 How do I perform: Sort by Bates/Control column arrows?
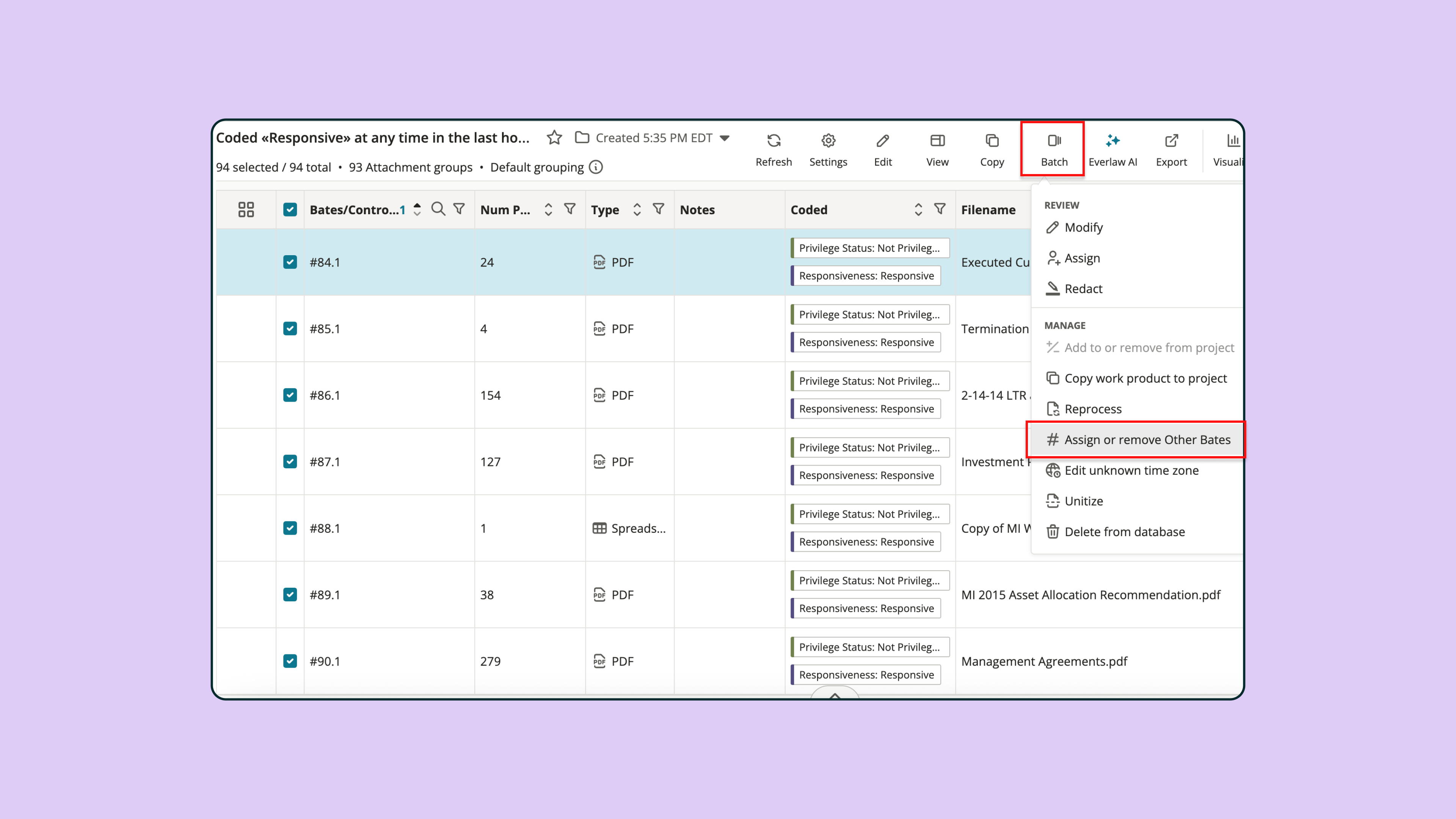pyautogui.click(x=417, y=210)
